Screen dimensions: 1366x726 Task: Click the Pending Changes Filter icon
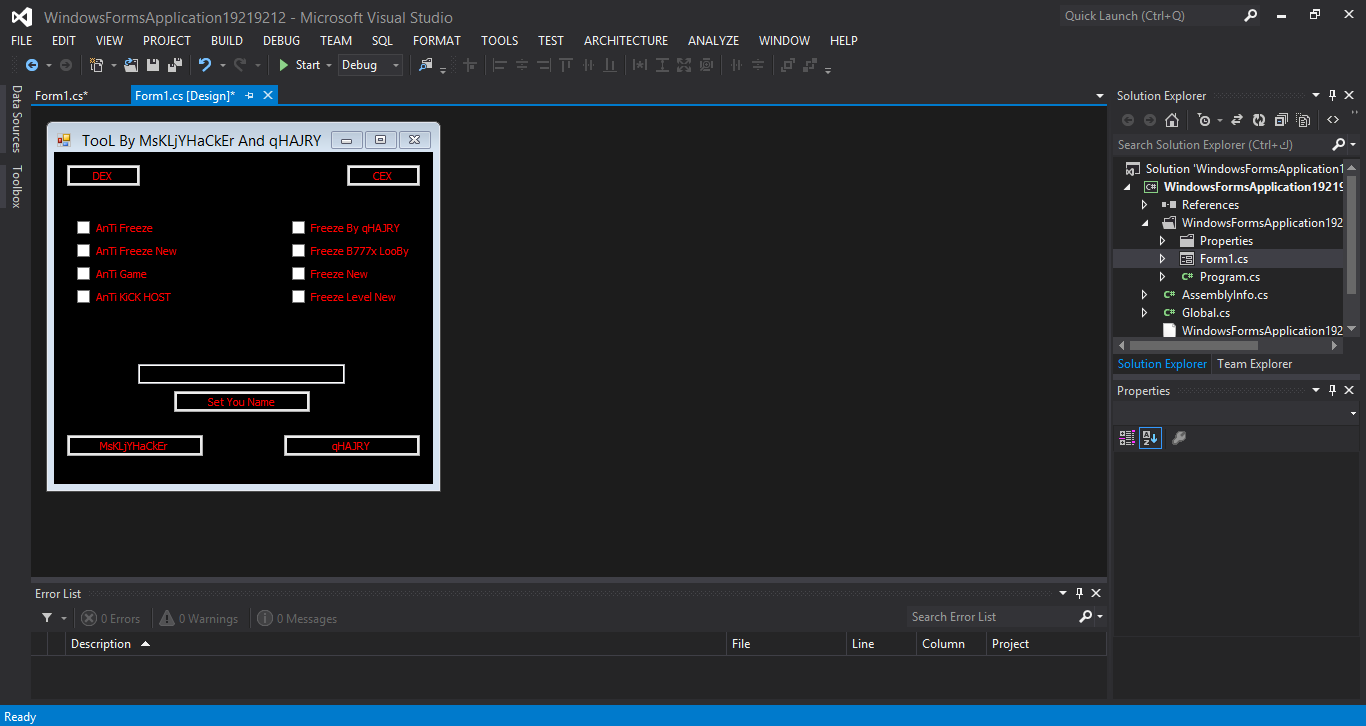click(1204, 120)
